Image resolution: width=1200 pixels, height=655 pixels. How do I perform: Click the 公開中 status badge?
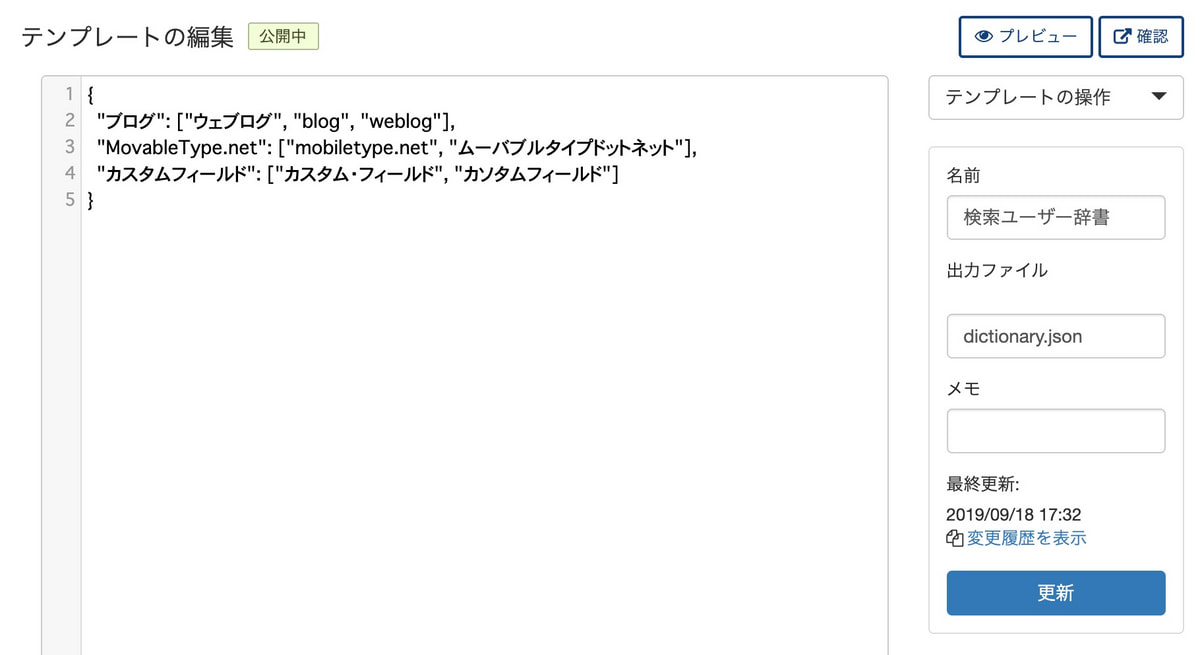tap(283, 37)
